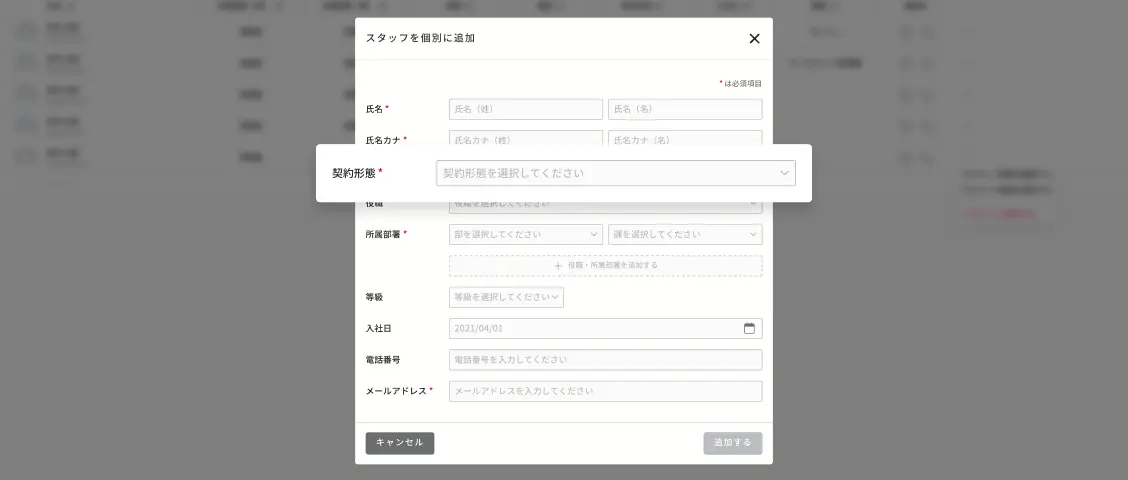Click into the メールアドレス input field
Image resolution: width=1128 pixels, height=480 pixels.
click(x=605, y=391)
